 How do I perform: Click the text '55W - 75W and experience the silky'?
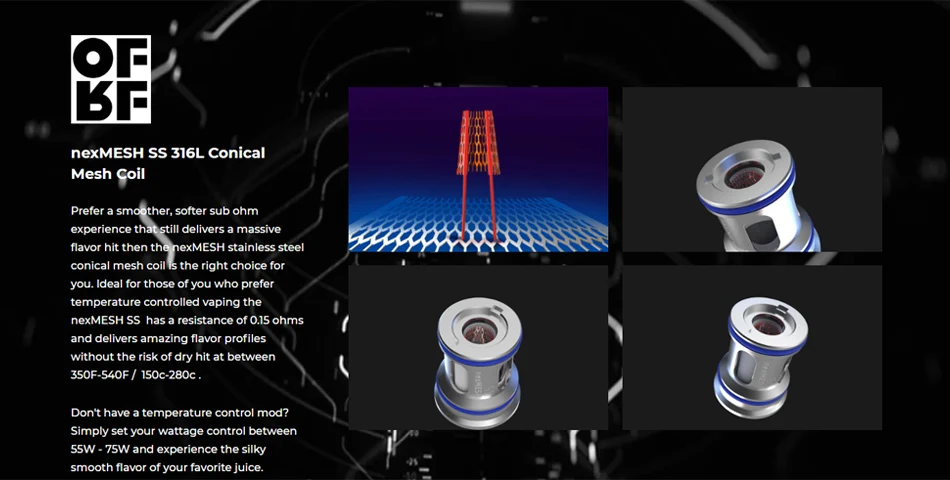click(168, 450)
